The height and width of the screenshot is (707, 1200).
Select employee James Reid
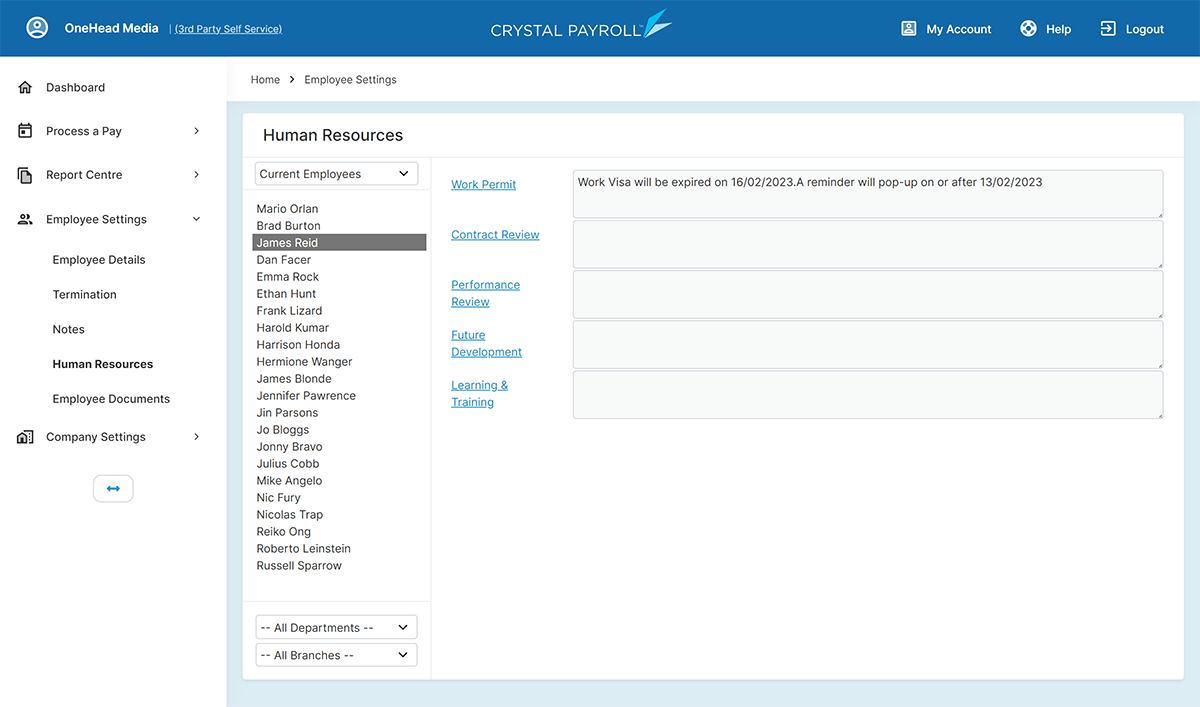[339, 243]
